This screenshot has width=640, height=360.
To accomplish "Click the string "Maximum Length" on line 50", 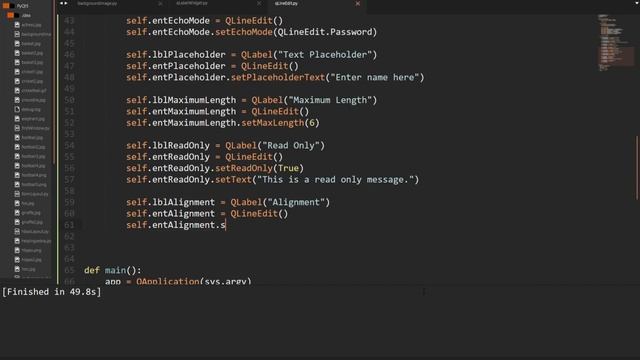I will (x=330, y=100).
